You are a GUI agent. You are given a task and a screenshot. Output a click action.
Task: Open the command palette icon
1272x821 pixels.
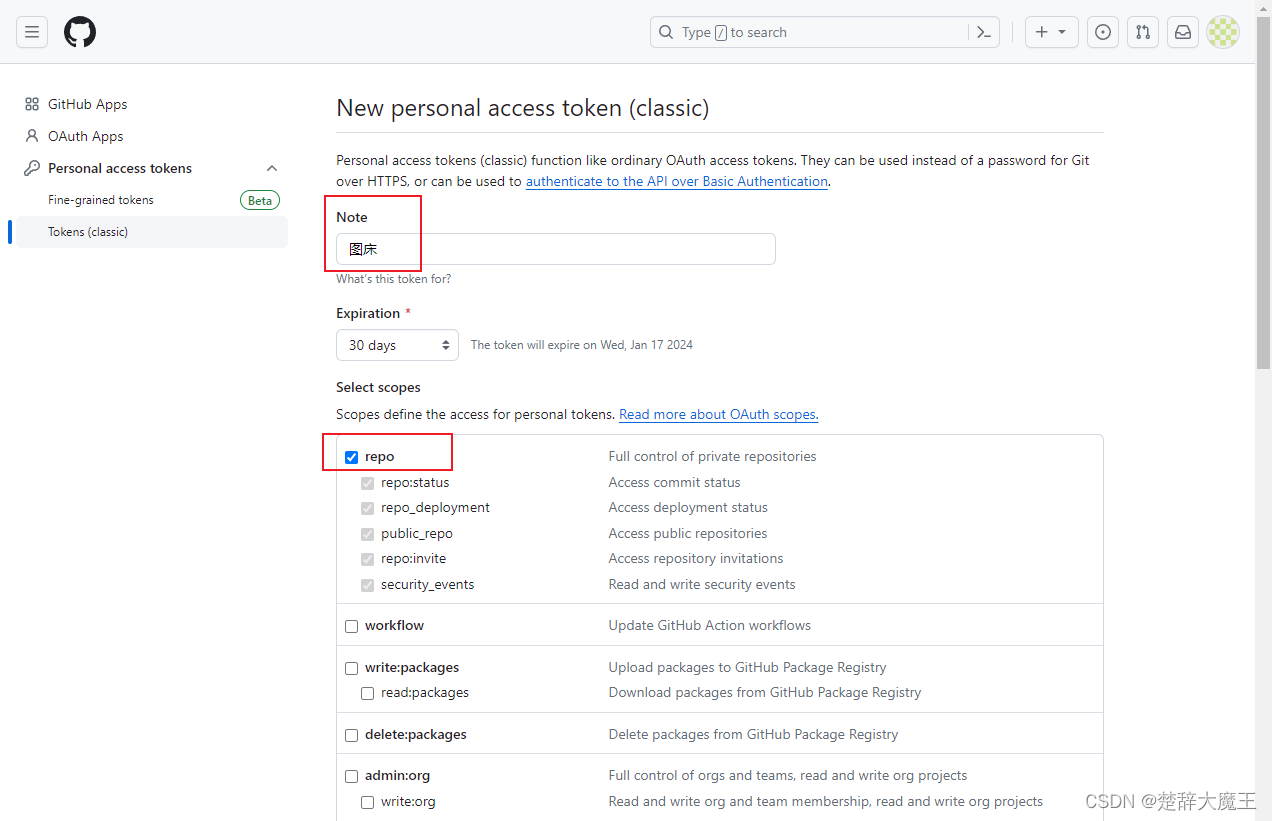point(984,32)
